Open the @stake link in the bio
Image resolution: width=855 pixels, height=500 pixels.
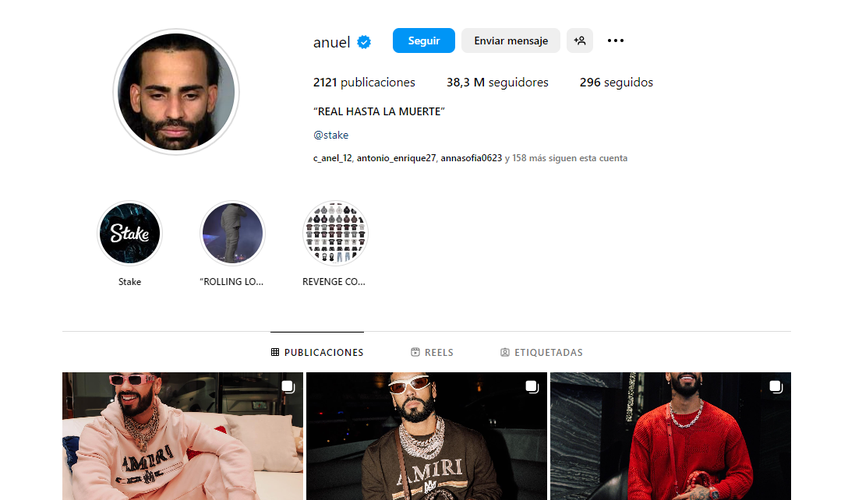330,135
